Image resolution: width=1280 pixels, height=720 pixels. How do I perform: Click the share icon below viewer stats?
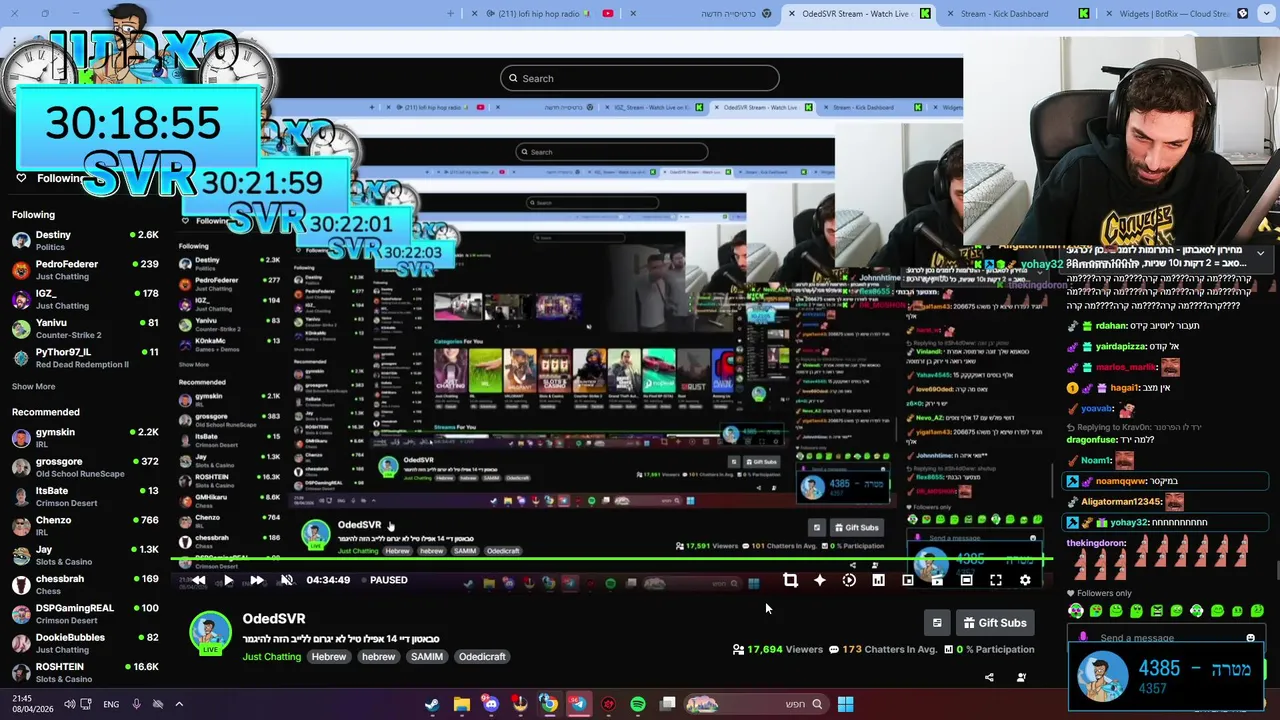tap(989, 677)
